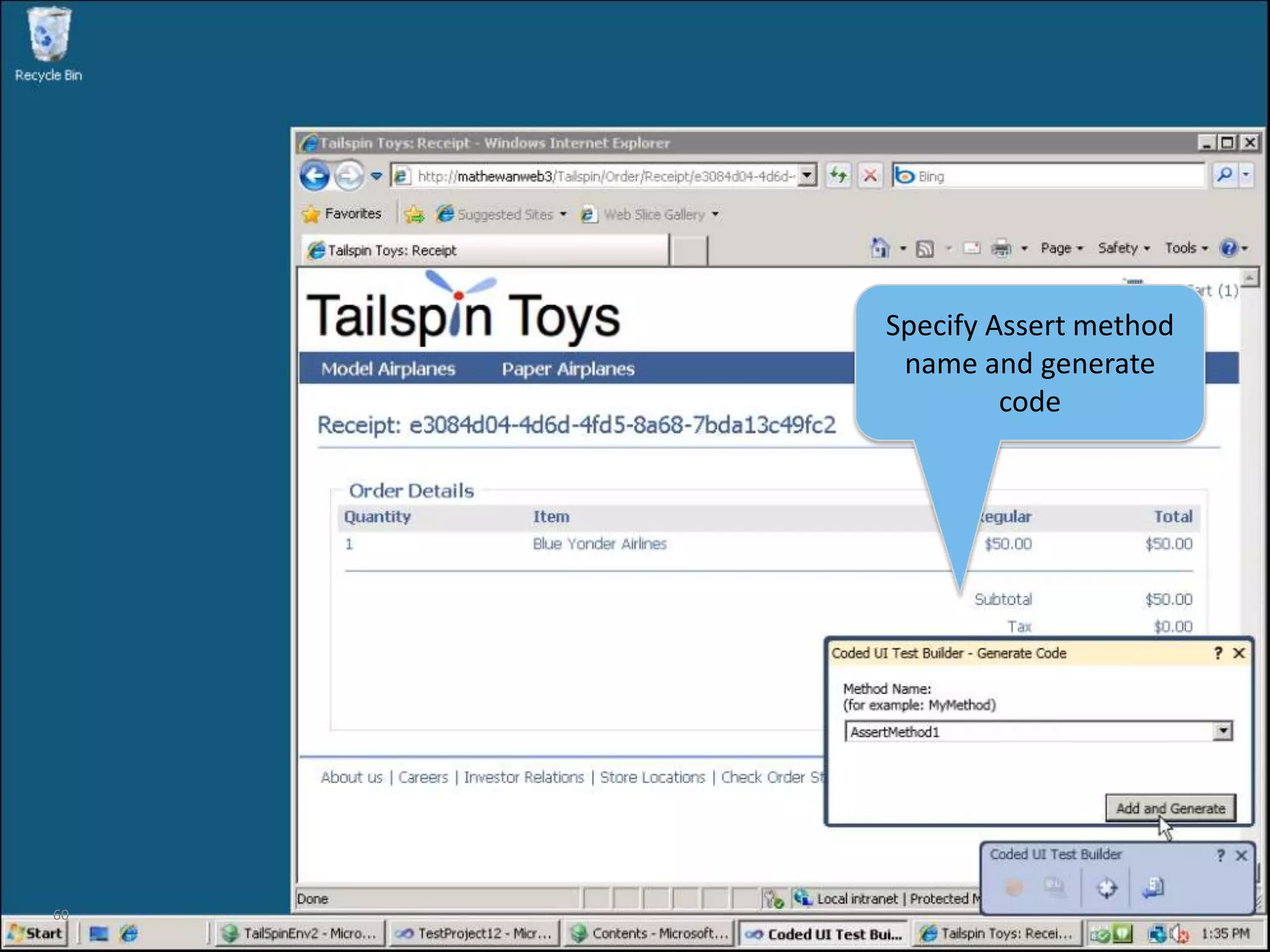
Task: Click the Model Airplanes navigation link
Action: (x=388, y=369)
